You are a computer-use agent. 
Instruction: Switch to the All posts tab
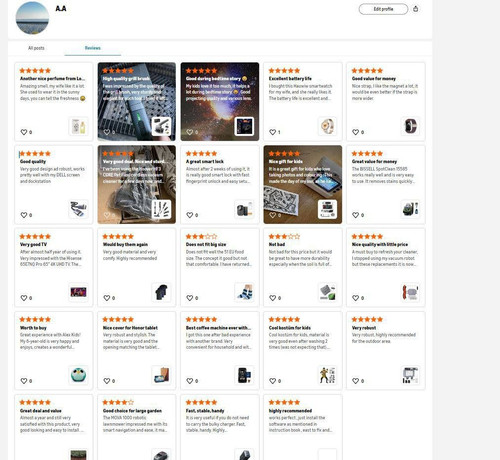point(36,48)
